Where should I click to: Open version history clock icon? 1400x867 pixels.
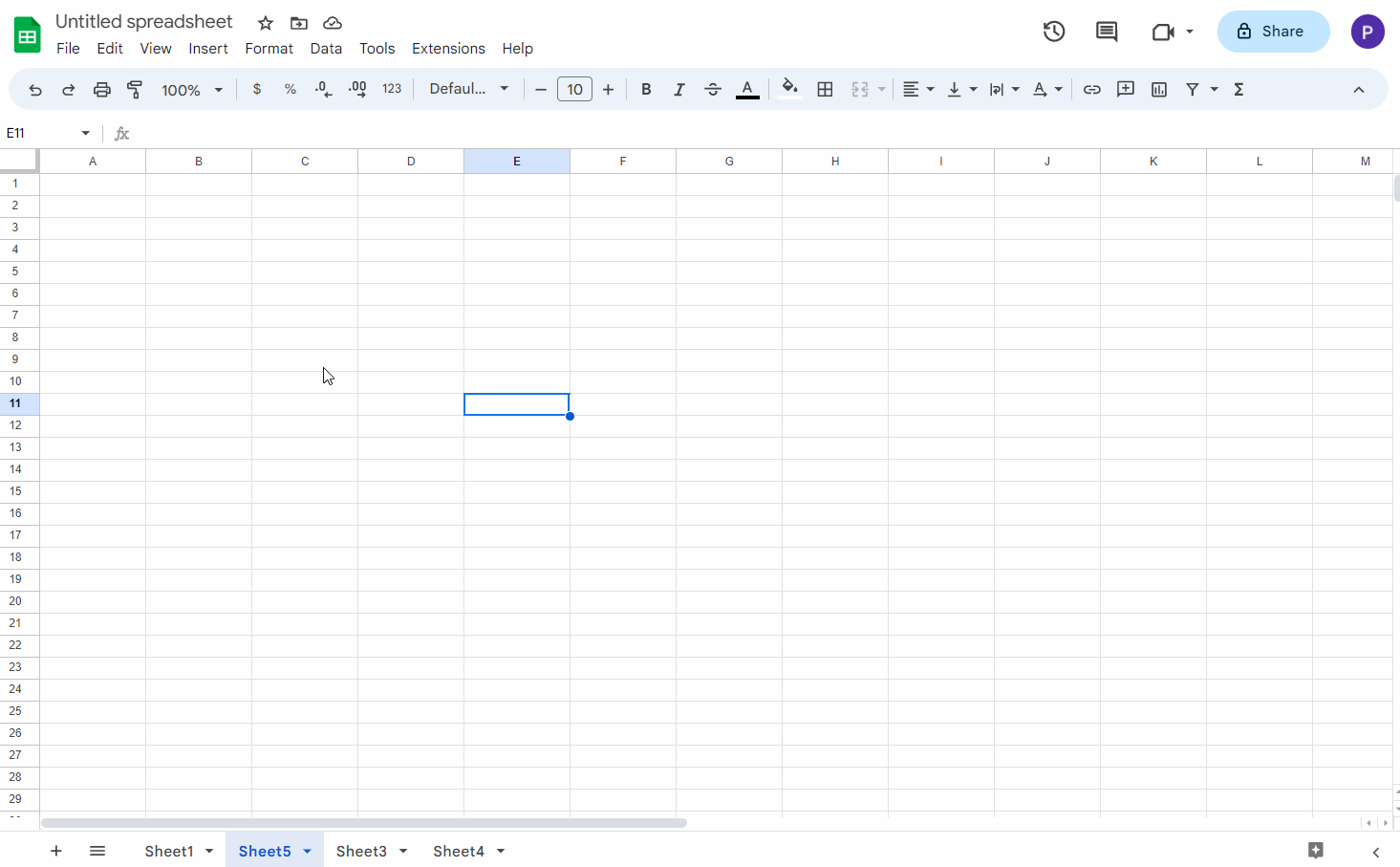(x=1054, y=32)
